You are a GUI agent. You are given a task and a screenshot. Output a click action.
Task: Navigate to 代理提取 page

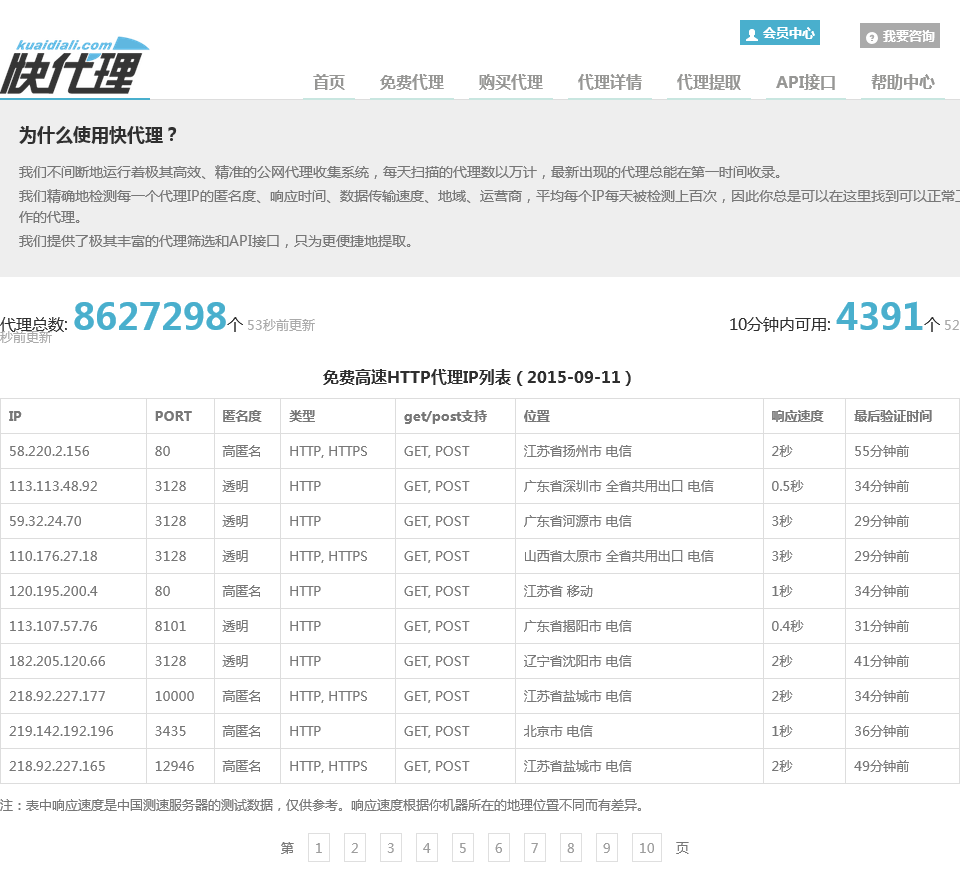(x=709, y=82)
